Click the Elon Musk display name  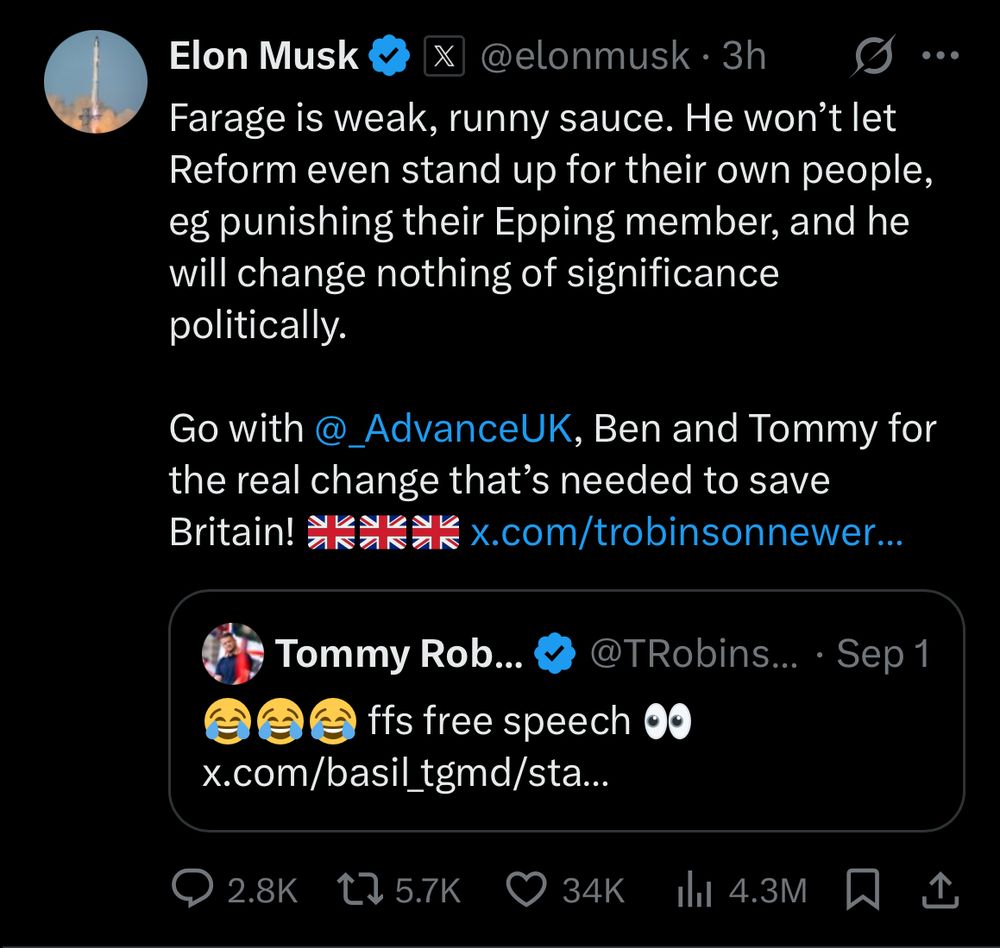point(263,57)
